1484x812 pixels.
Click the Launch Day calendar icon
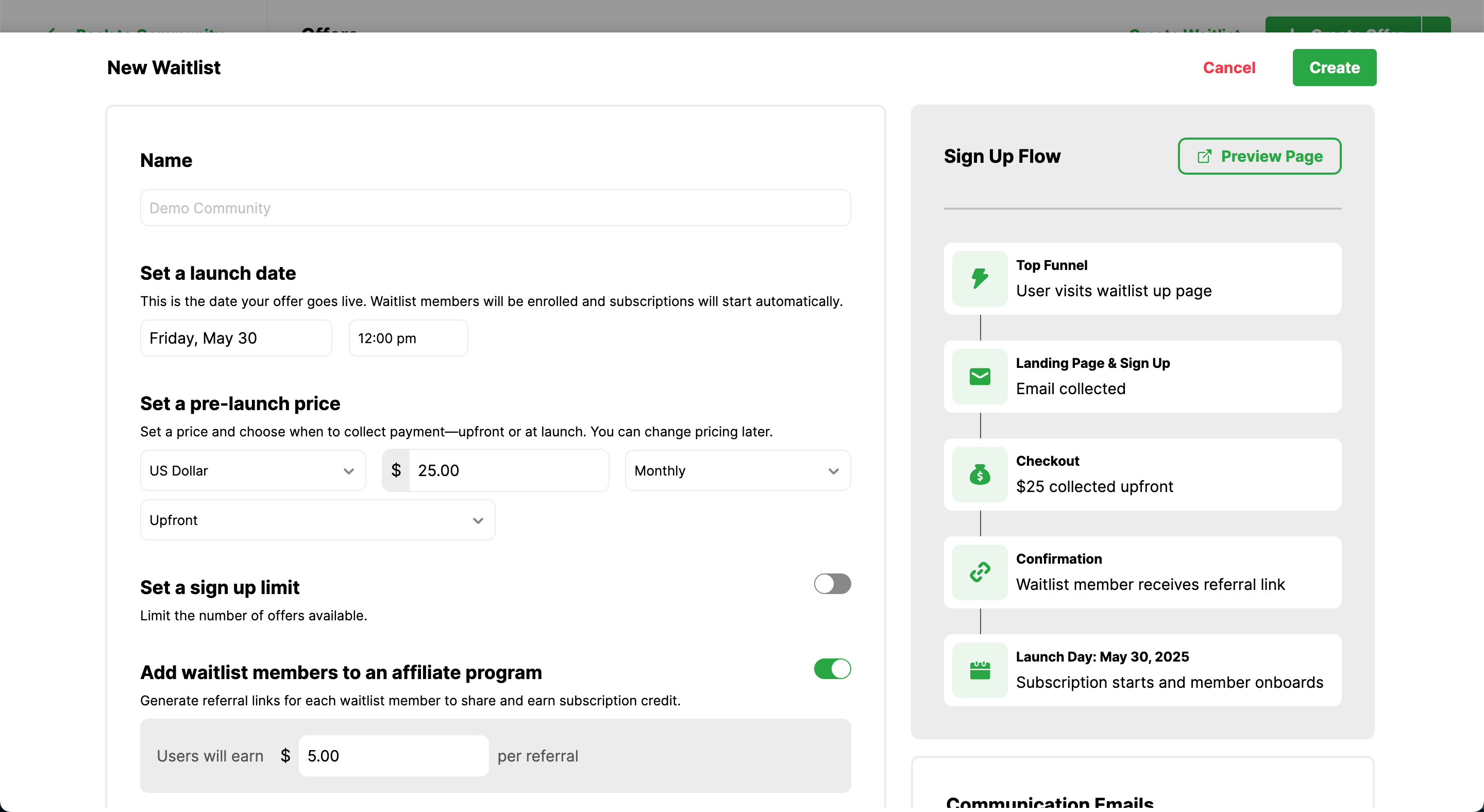click(980, 670)
